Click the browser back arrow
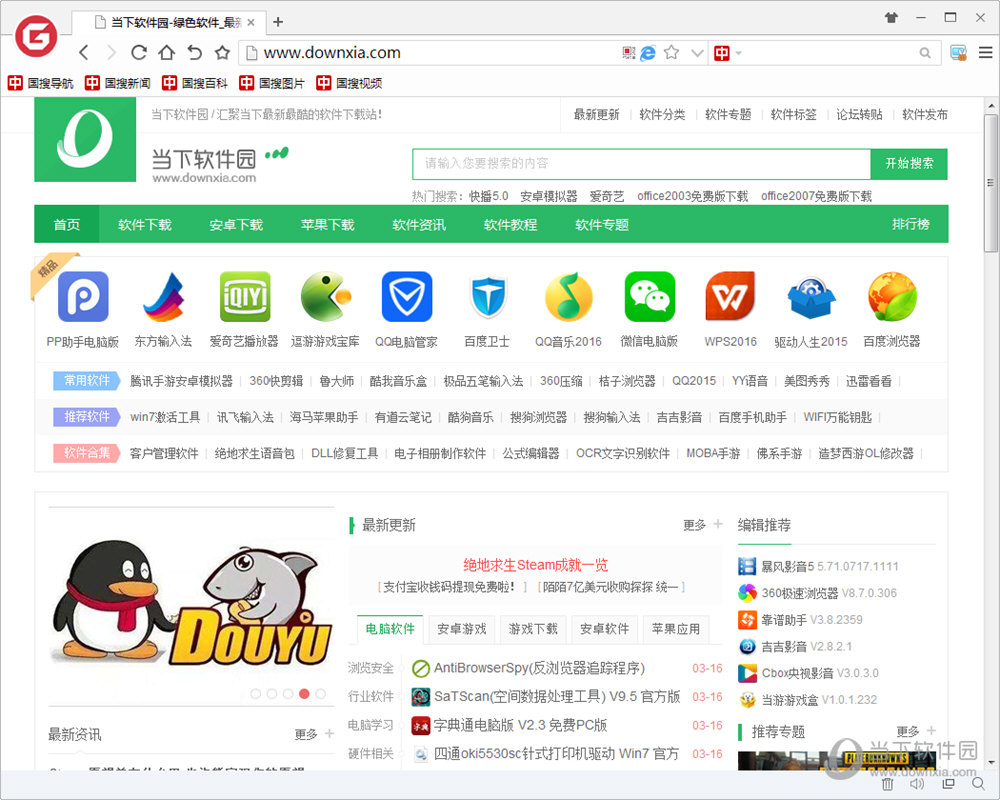1000x800 pixels. [x=84, y=52]
